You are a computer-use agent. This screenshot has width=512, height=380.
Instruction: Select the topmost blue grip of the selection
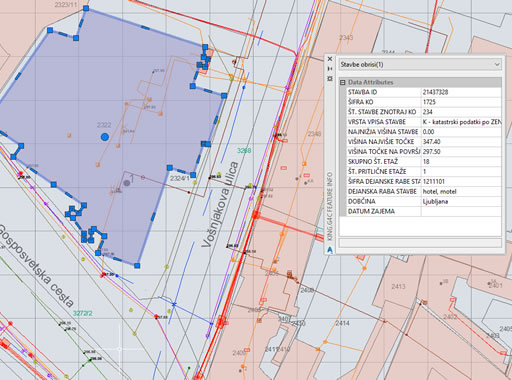[86, 8]
